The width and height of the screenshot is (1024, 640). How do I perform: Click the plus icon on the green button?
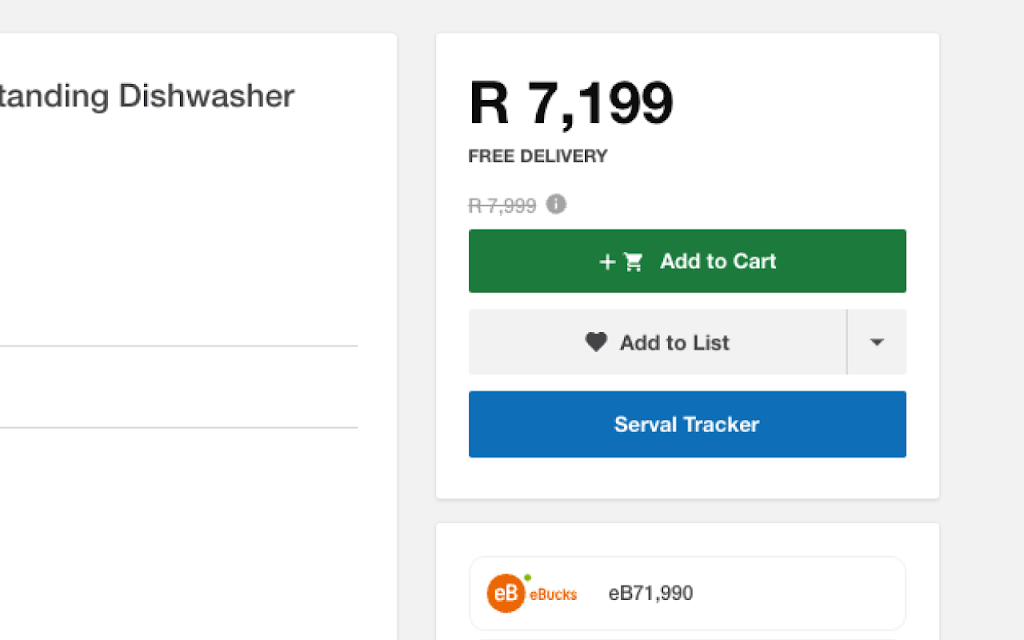[x=607, y=262]
